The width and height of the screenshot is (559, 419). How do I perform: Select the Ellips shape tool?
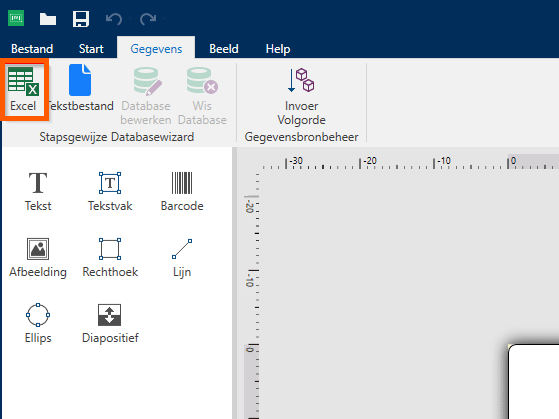click(38, 323)
